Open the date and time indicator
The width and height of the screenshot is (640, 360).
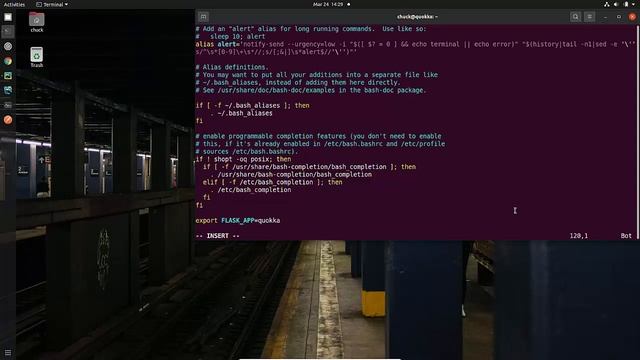[328, 4]
